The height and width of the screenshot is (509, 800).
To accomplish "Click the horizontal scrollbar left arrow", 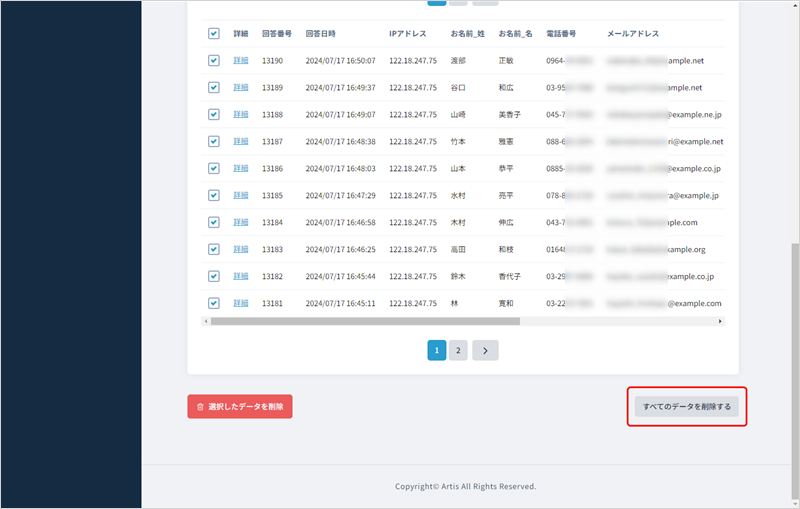I will coord(206,322).
